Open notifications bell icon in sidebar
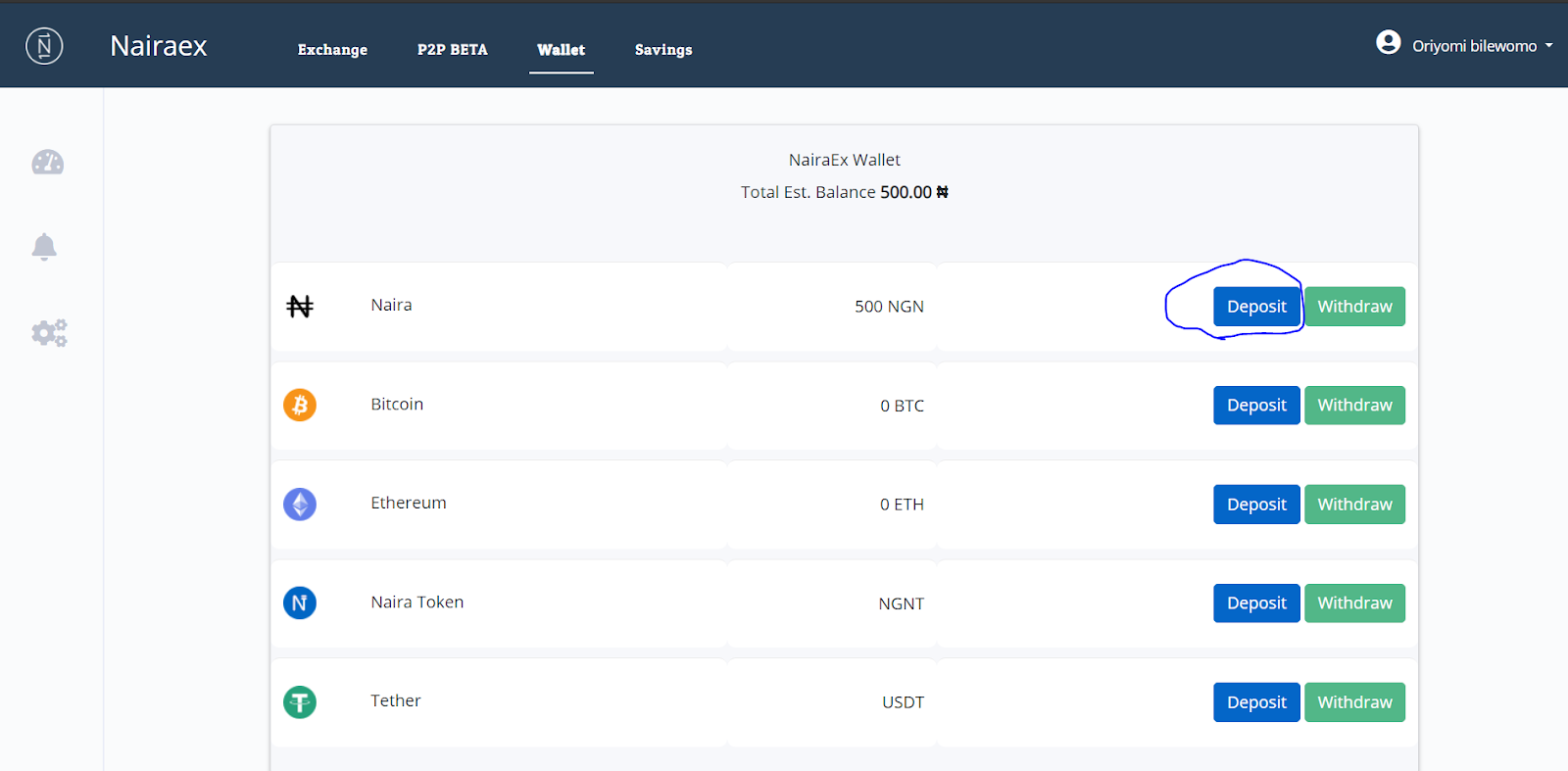1568x771 pixels. [x=44, y=247]
